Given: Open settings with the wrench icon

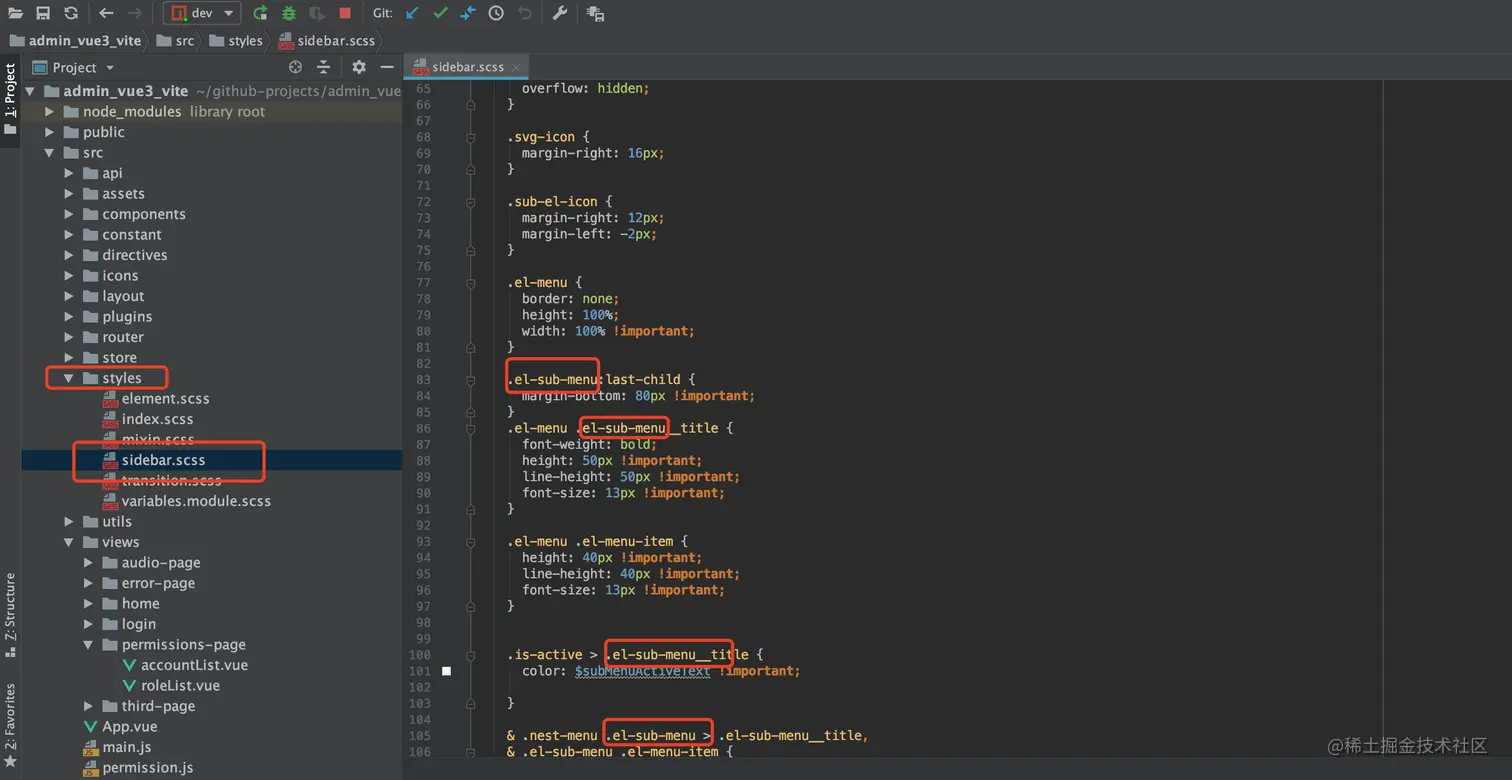Looking at the screenshot, I should point(560,13).
